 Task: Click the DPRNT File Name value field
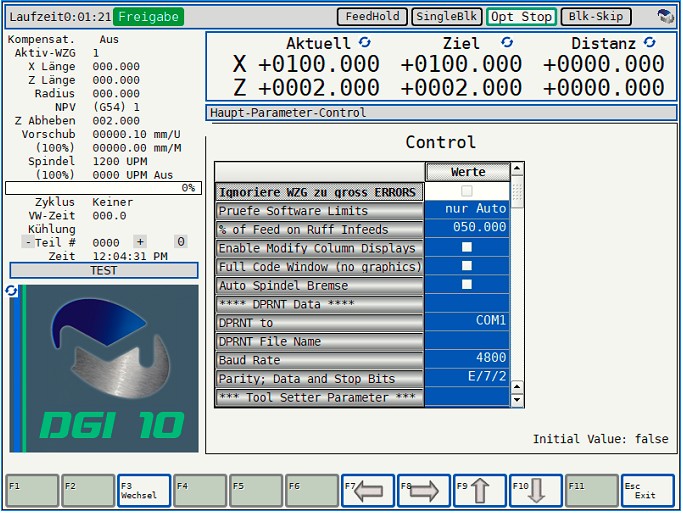point(467,340)
